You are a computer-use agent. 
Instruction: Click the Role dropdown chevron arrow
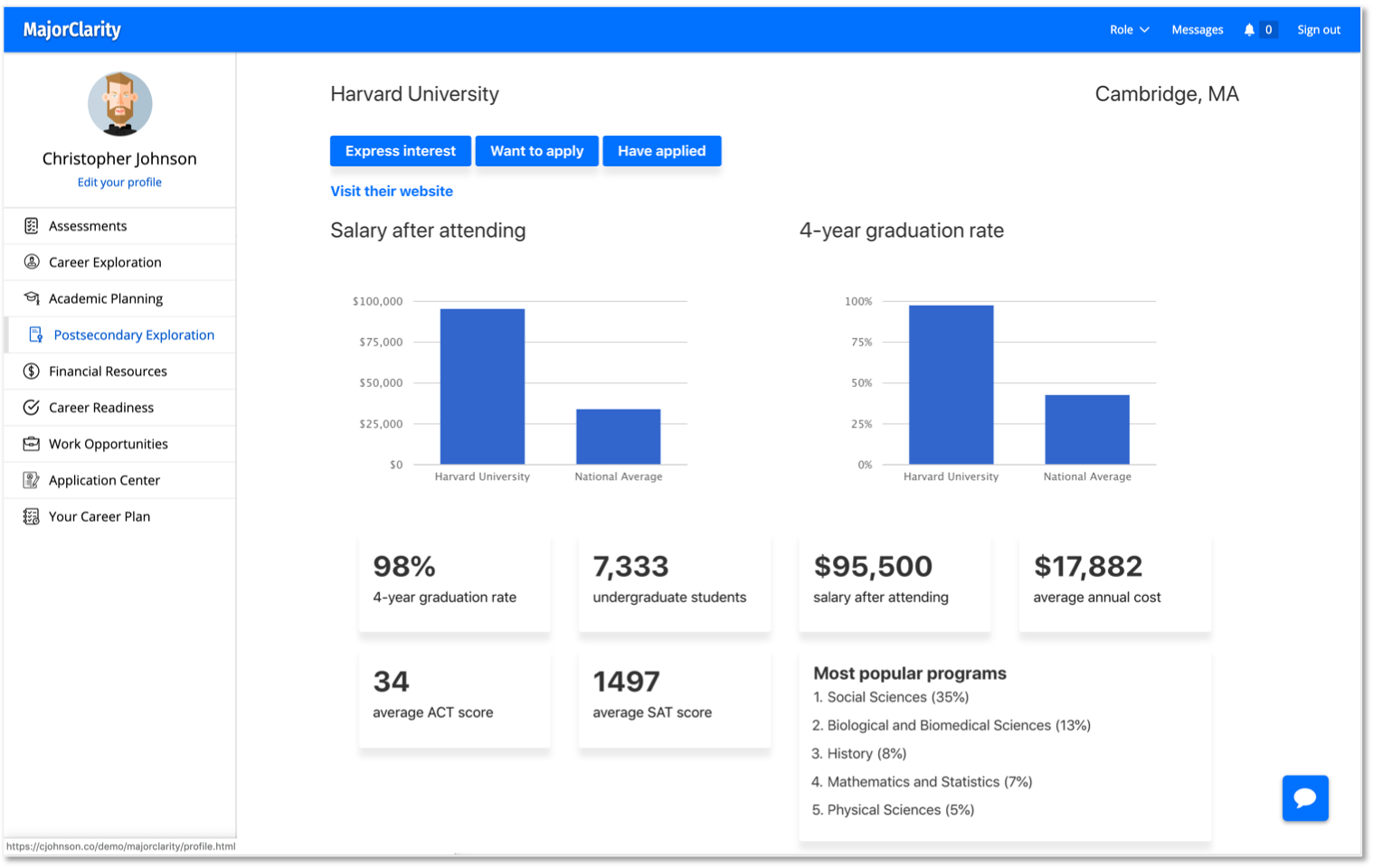(x=1144, y=30)
